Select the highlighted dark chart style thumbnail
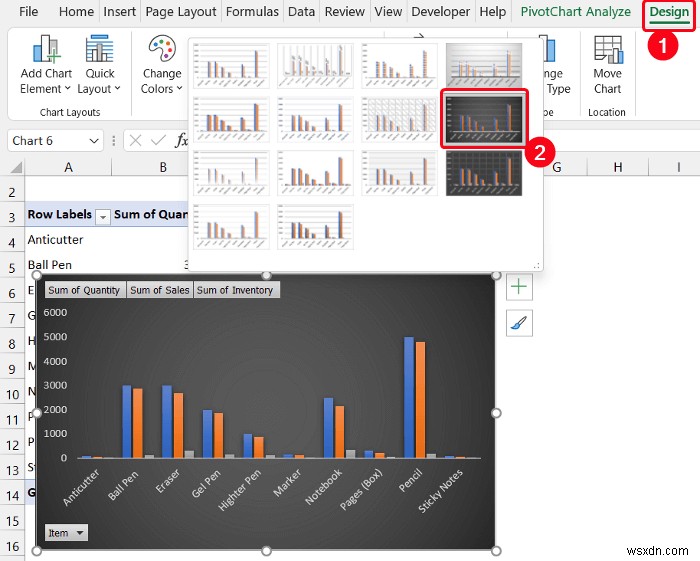Screen dimensions: 700x561 tap(484, 119)
